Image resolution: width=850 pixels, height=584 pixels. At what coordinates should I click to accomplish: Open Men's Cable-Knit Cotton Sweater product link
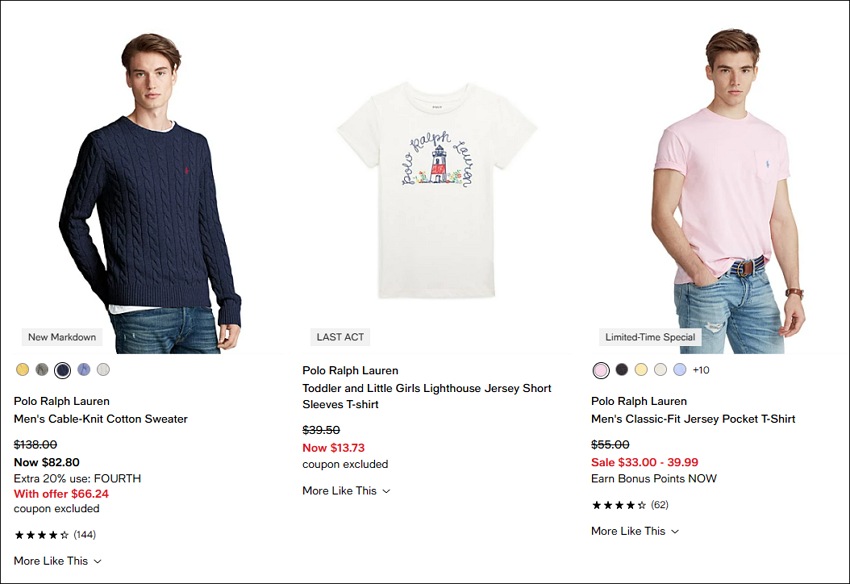click(x=100, y=419)
